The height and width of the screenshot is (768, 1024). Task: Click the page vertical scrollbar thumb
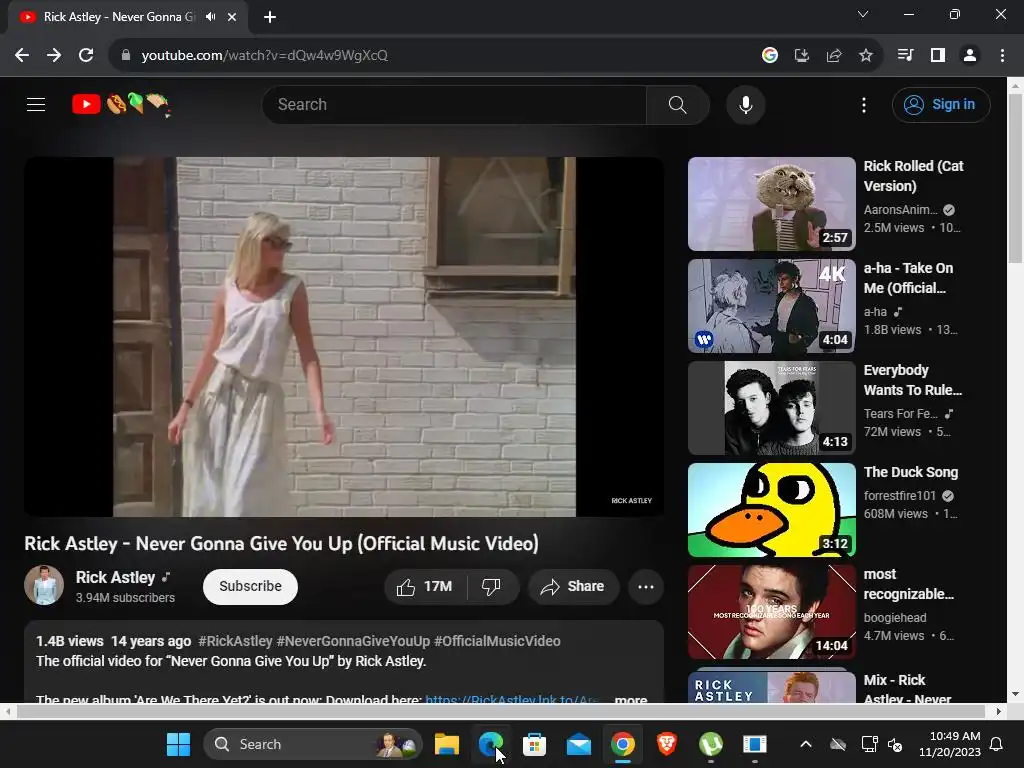(x=1016, y=178)
